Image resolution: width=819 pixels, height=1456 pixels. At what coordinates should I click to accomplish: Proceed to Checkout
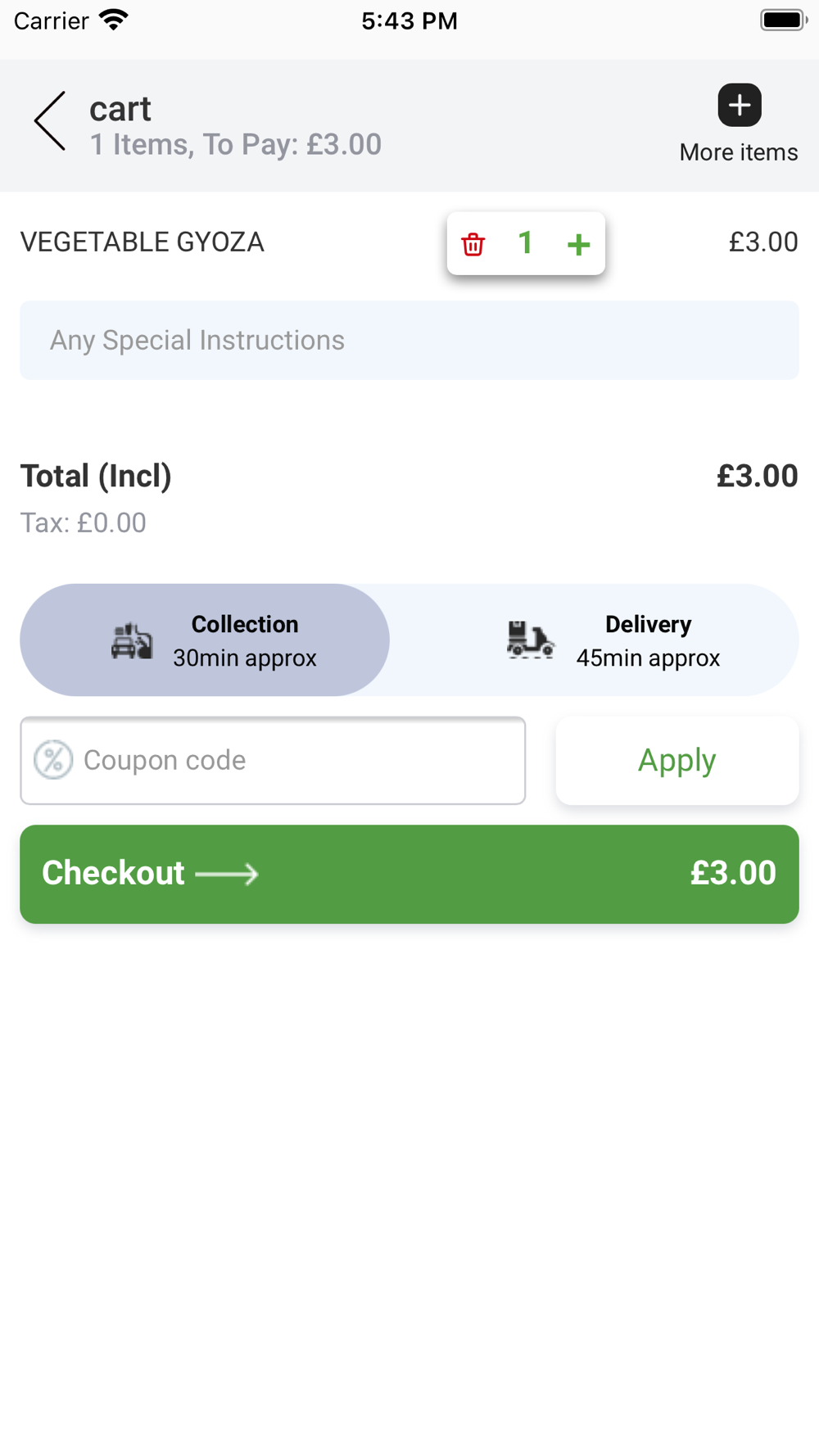pos(115,874)
